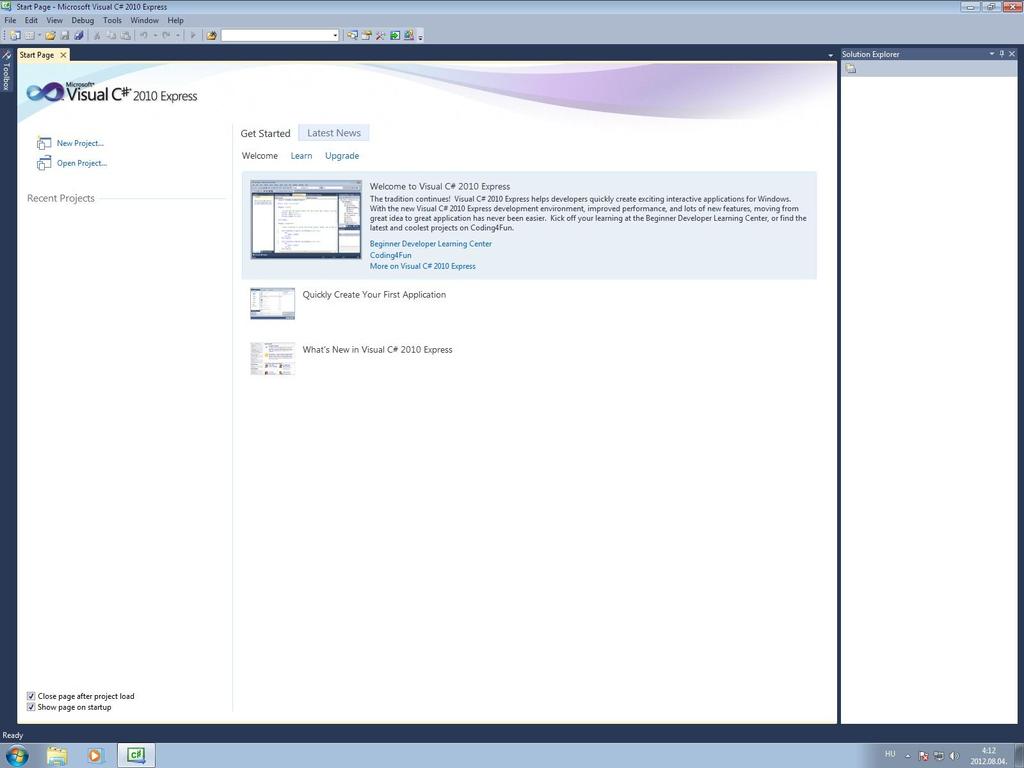Click the New Project toolbar icon

[x=15, y=35]
